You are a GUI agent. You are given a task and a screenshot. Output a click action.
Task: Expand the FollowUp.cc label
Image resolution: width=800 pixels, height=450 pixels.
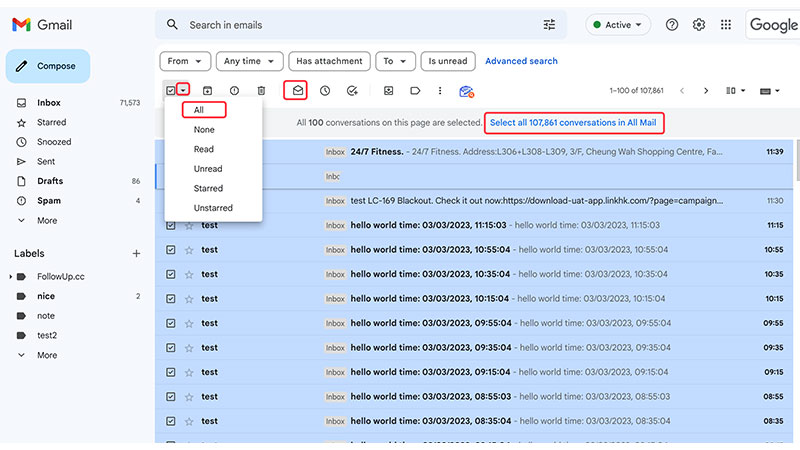coord(10,277)
